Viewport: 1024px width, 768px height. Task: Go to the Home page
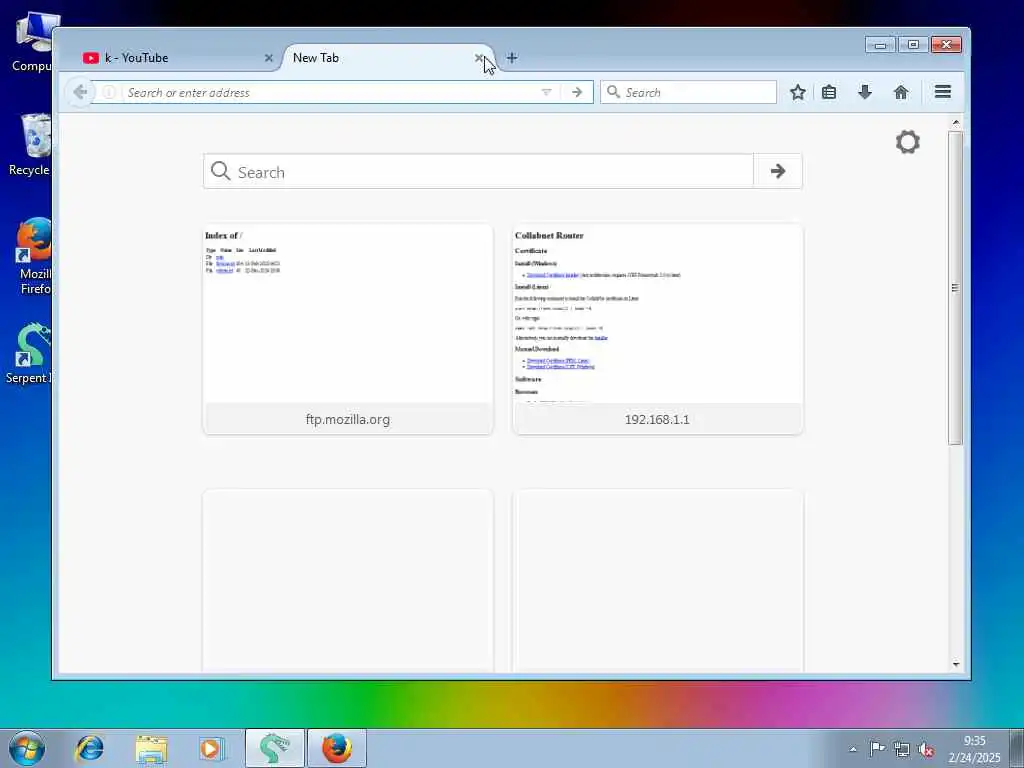[901, 92]
